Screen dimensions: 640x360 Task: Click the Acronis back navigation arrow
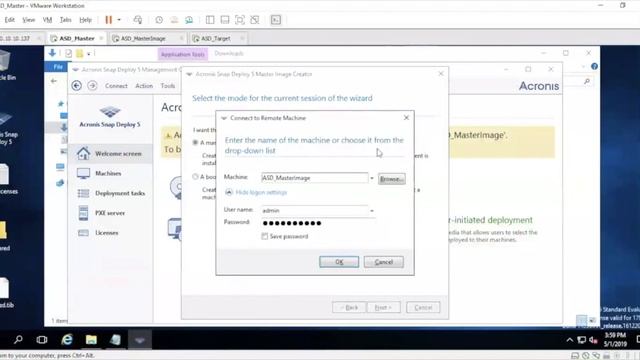coord(76,86)
